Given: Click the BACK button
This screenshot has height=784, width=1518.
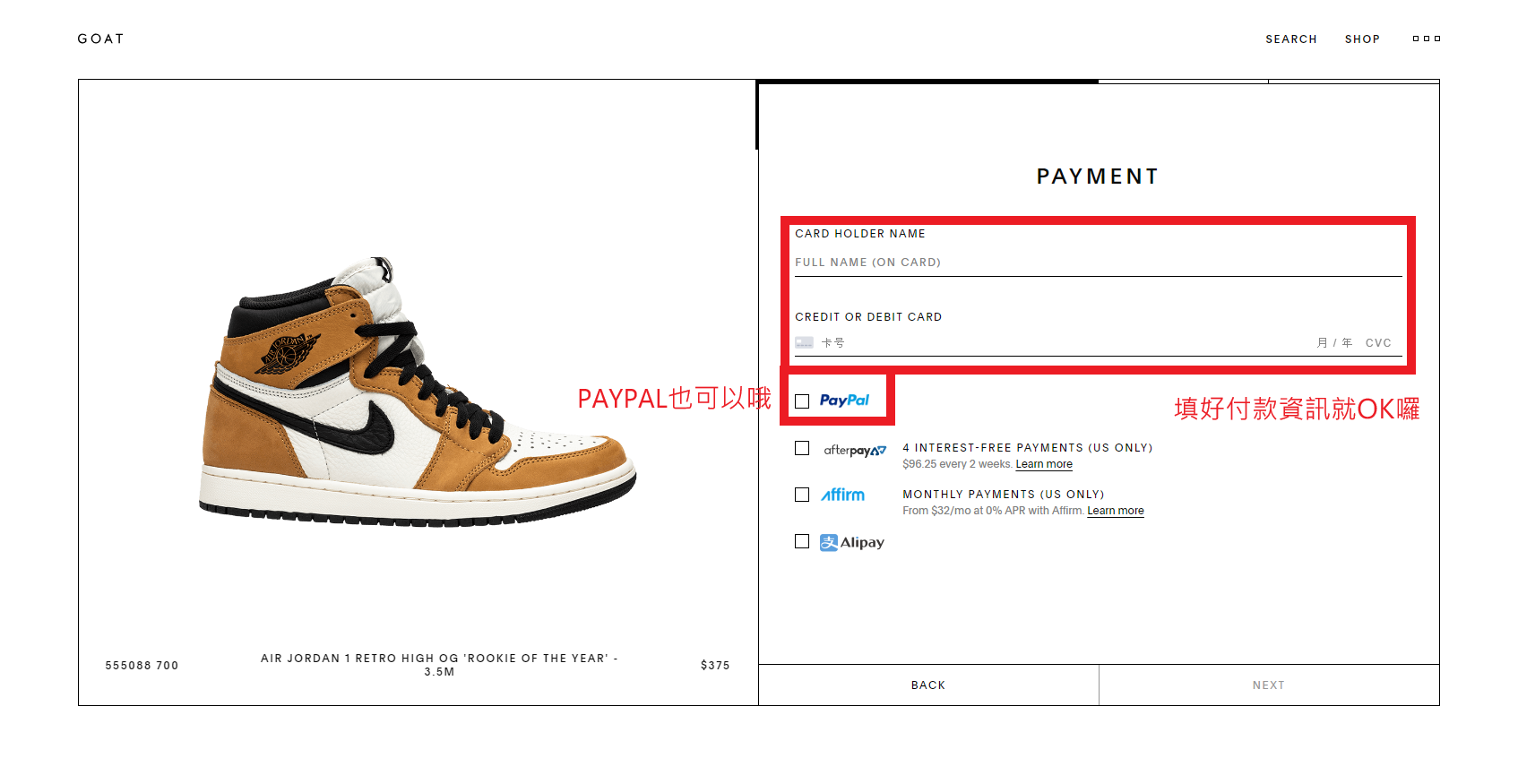Looking at the screenshot, I should 928,685.
